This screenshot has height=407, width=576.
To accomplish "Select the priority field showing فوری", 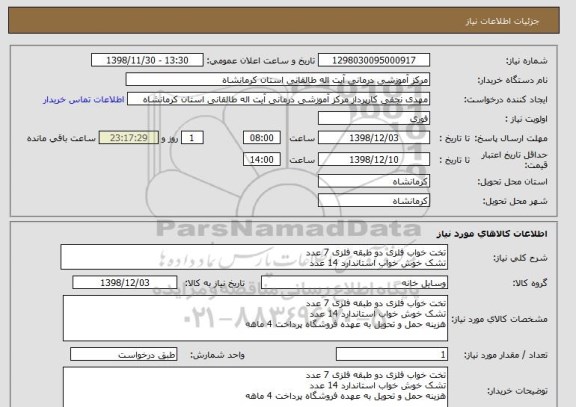I will (x=374, y=119).
